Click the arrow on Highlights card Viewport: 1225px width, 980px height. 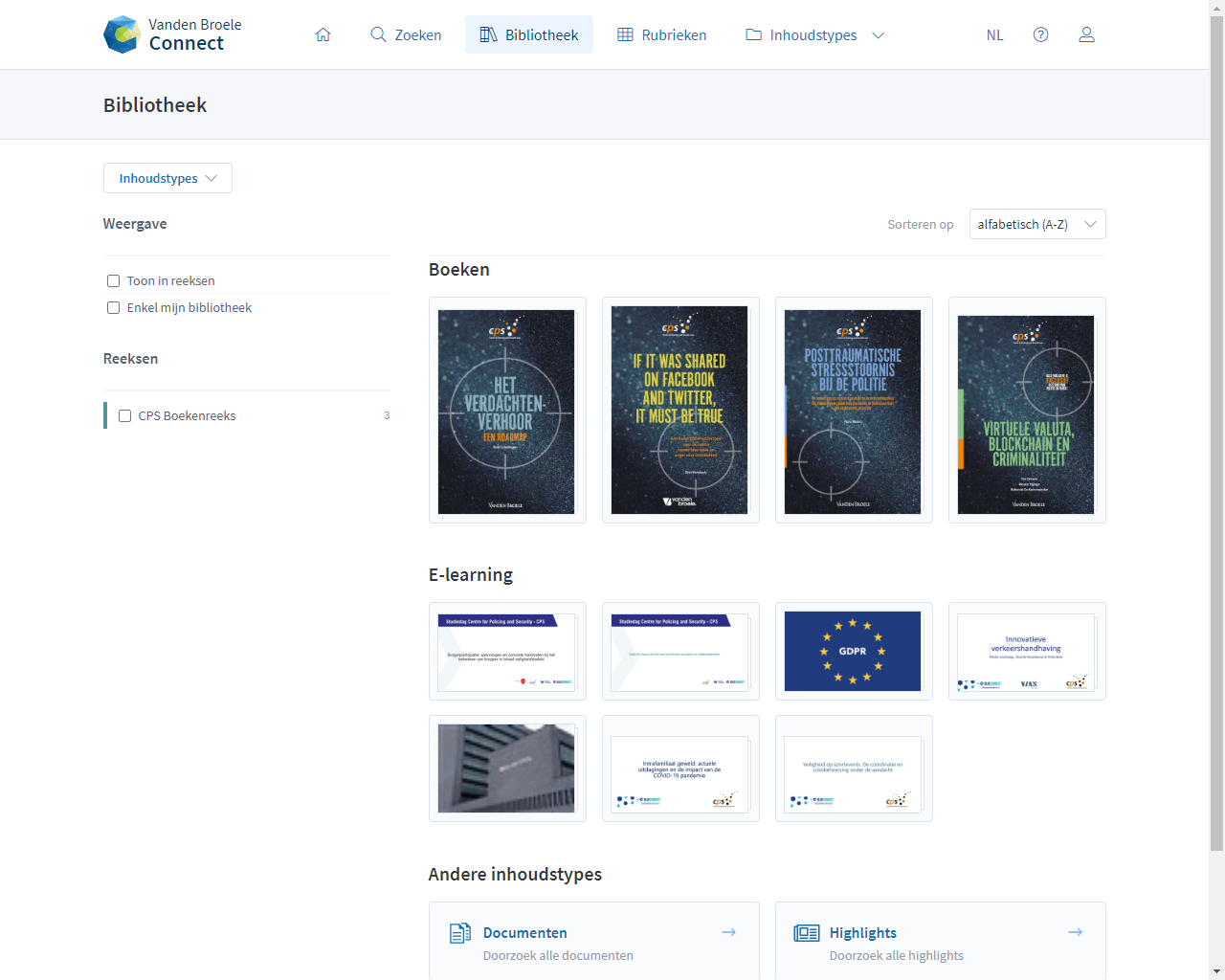click(1076, 932)
